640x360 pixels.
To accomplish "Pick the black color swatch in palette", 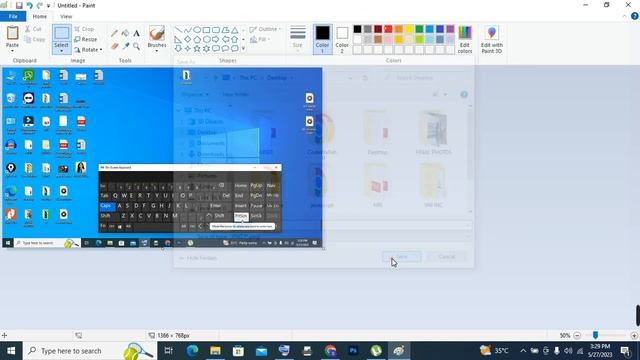I will click(x=358, y=29).
